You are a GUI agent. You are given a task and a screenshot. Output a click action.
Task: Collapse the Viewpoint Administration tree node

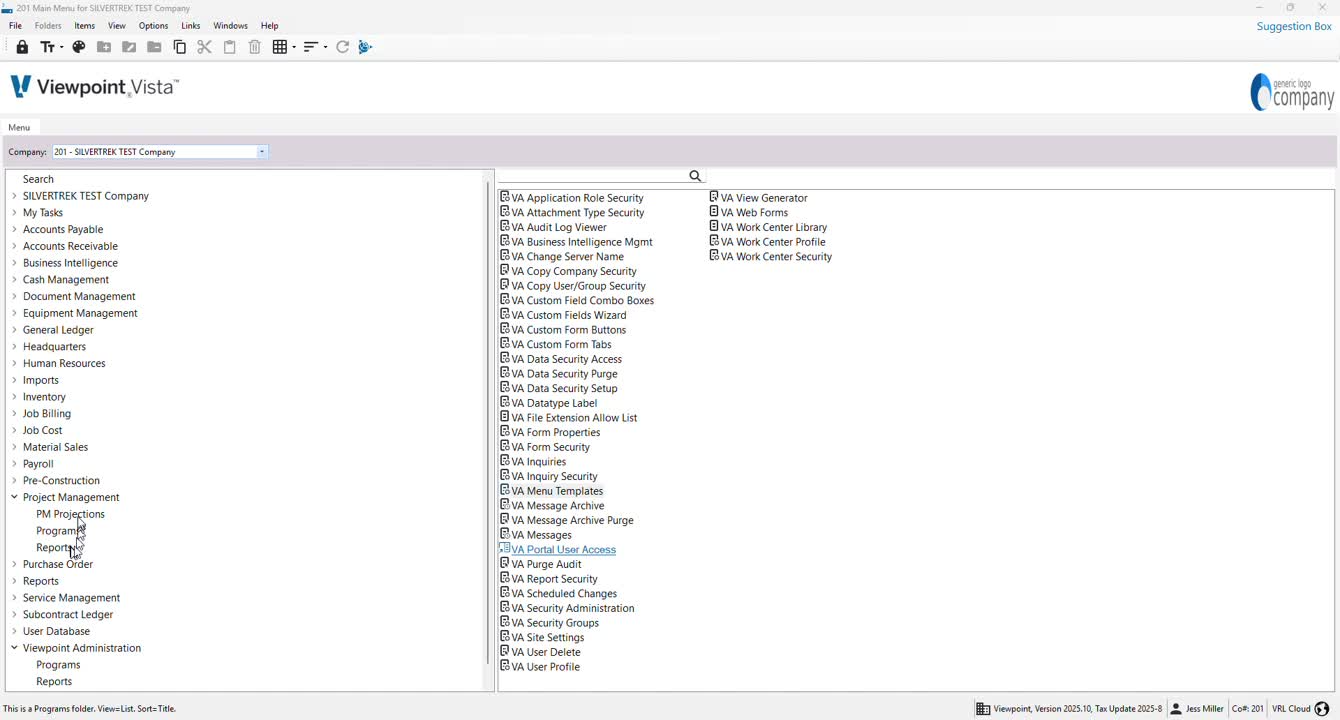pyautogui.click(x=14, y=648)
